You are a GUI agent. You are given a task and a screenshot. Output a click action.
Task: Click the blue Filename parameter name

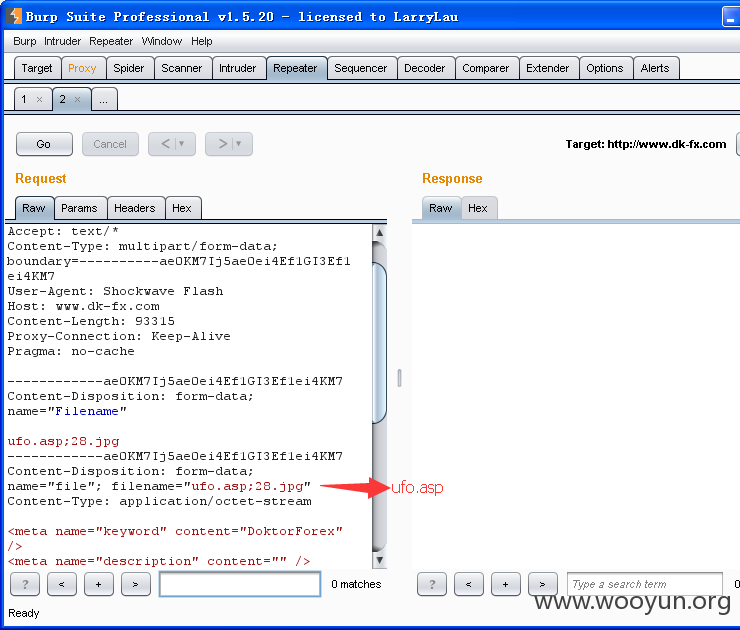pos(87,412)
